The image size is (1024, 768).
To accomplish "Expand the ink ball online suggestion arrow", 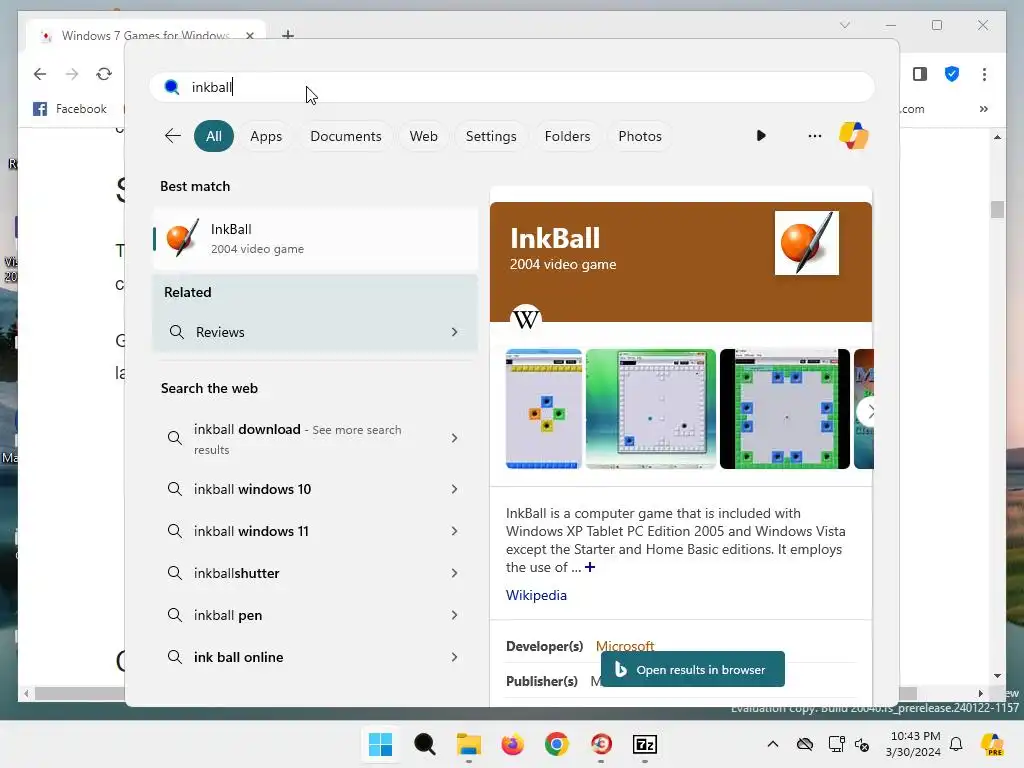I will (x=455, y=657).
